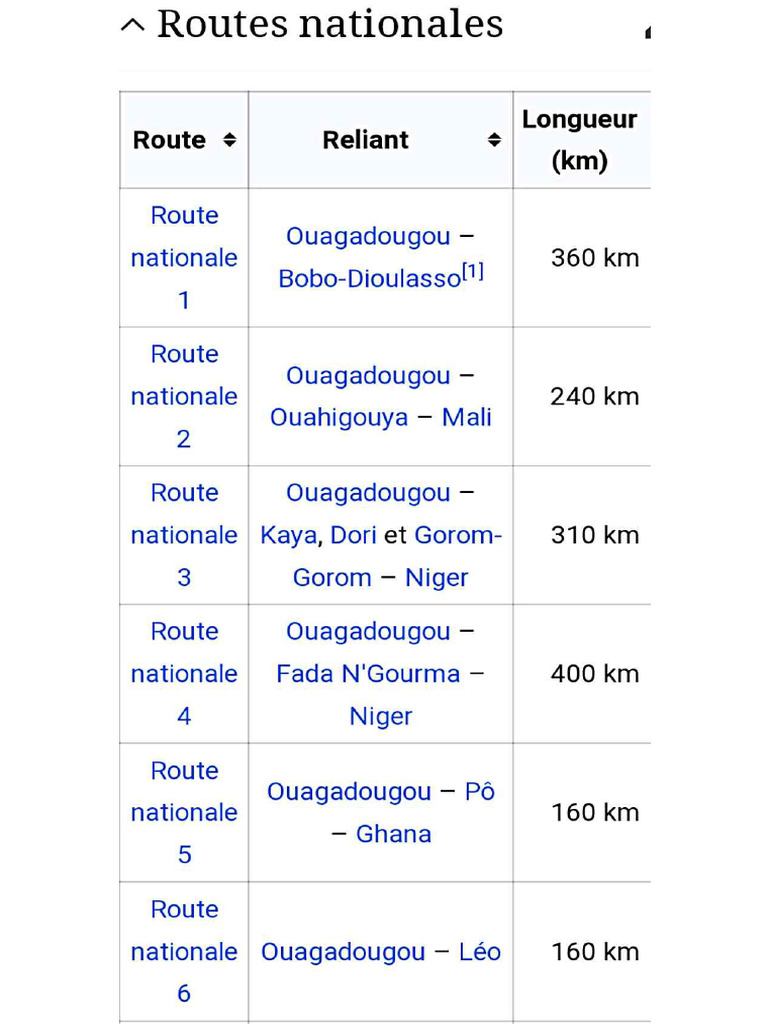The image size is (768, 1024).
Task: Open the Route nationale 4 link
Action: pyautogui.click(x=184, y=673)
